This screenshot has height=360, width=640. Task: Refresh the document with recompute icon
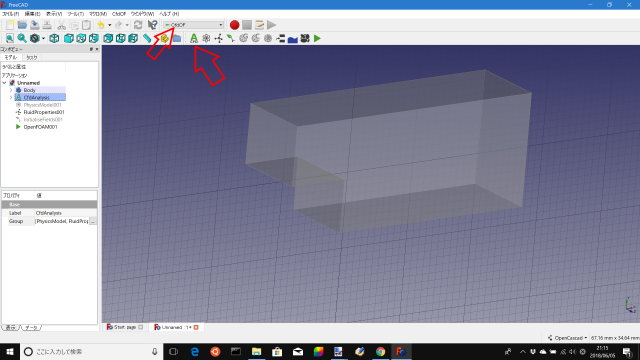click(138, 25)
